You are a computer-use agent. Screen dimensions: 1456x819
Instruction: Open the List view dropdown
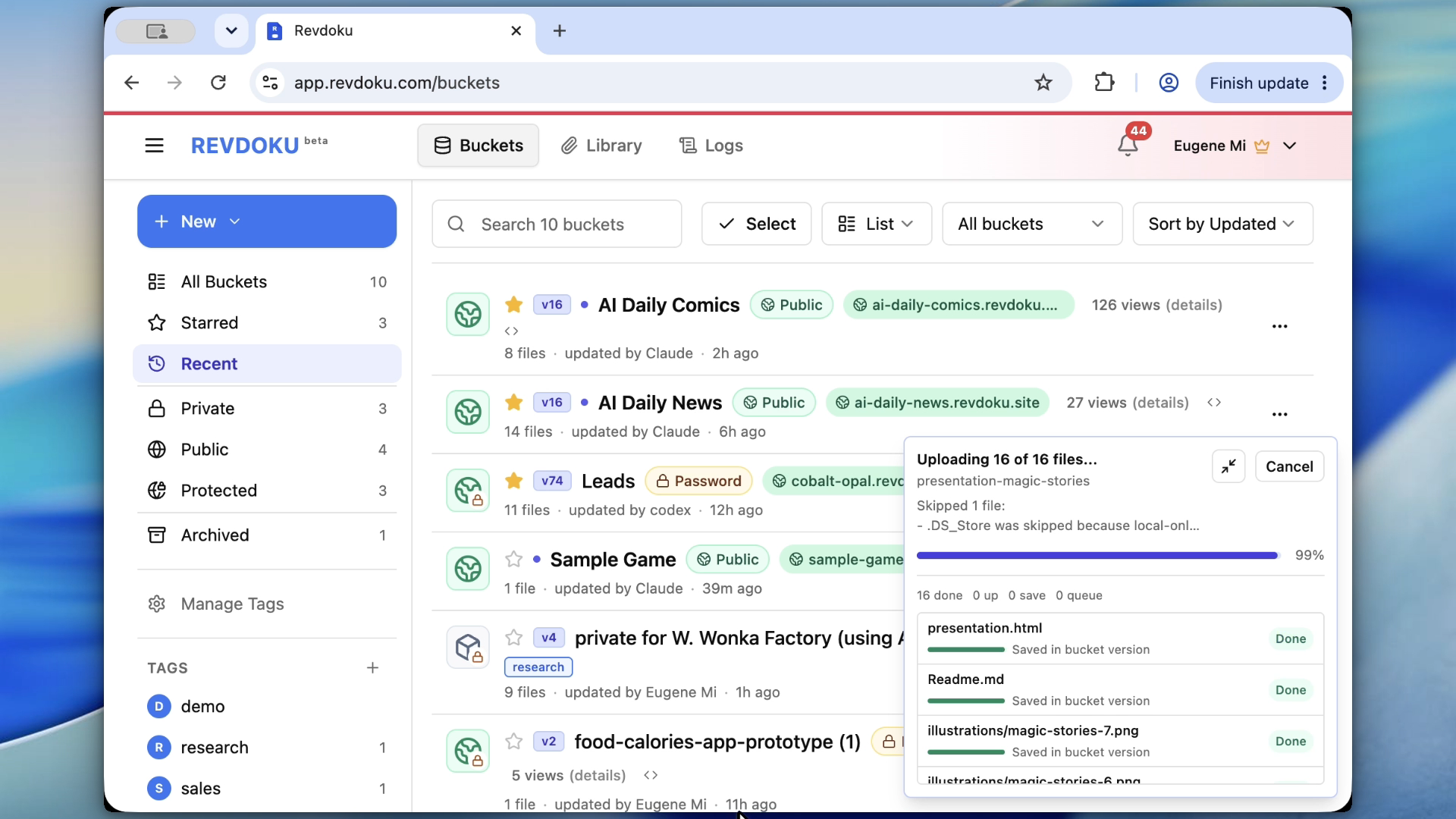pyautogui.click(x=877, y=224)
